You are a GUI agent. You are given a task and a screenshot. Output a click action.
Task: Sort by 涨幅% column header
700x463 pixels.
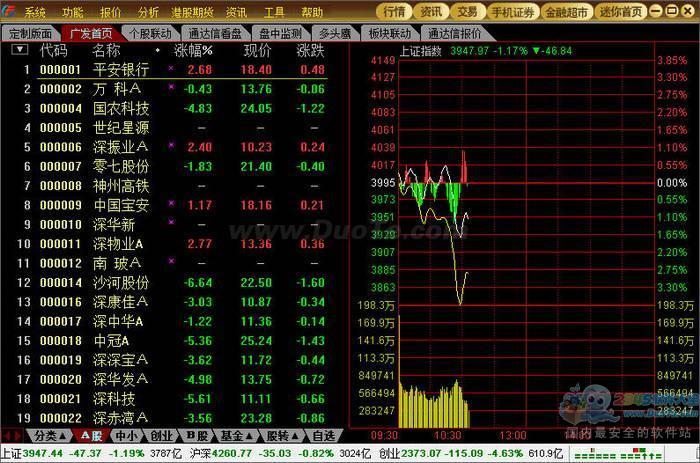193,50
